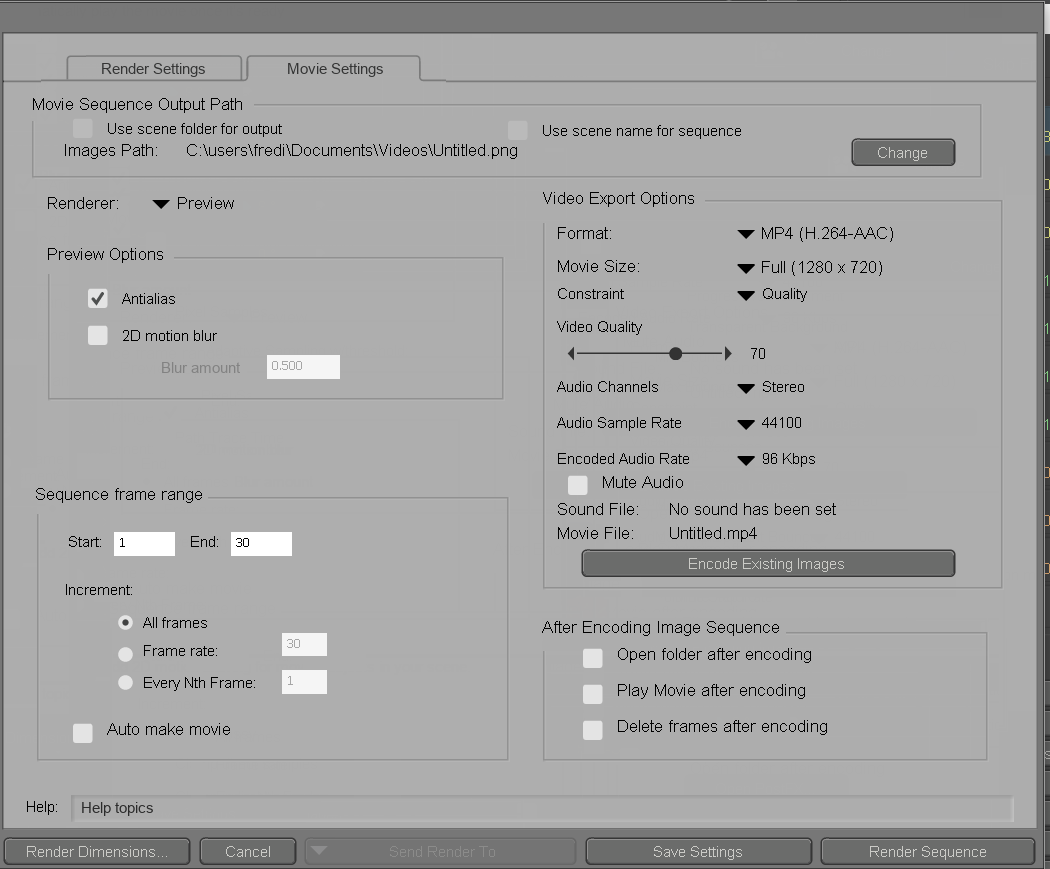Toggle the Mute Audio checkbox

click(578, 485)
